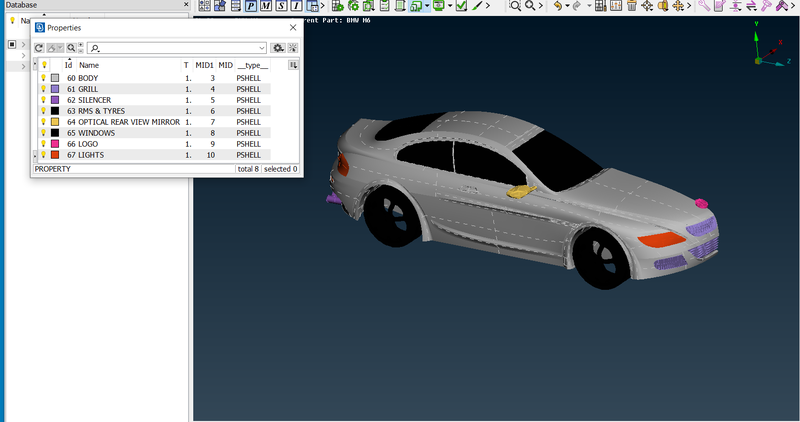The height and width of the screenshot is (422, 800).
Task: Expand overflow chevron at toolbar far right
Action: (x=793, y=6)
